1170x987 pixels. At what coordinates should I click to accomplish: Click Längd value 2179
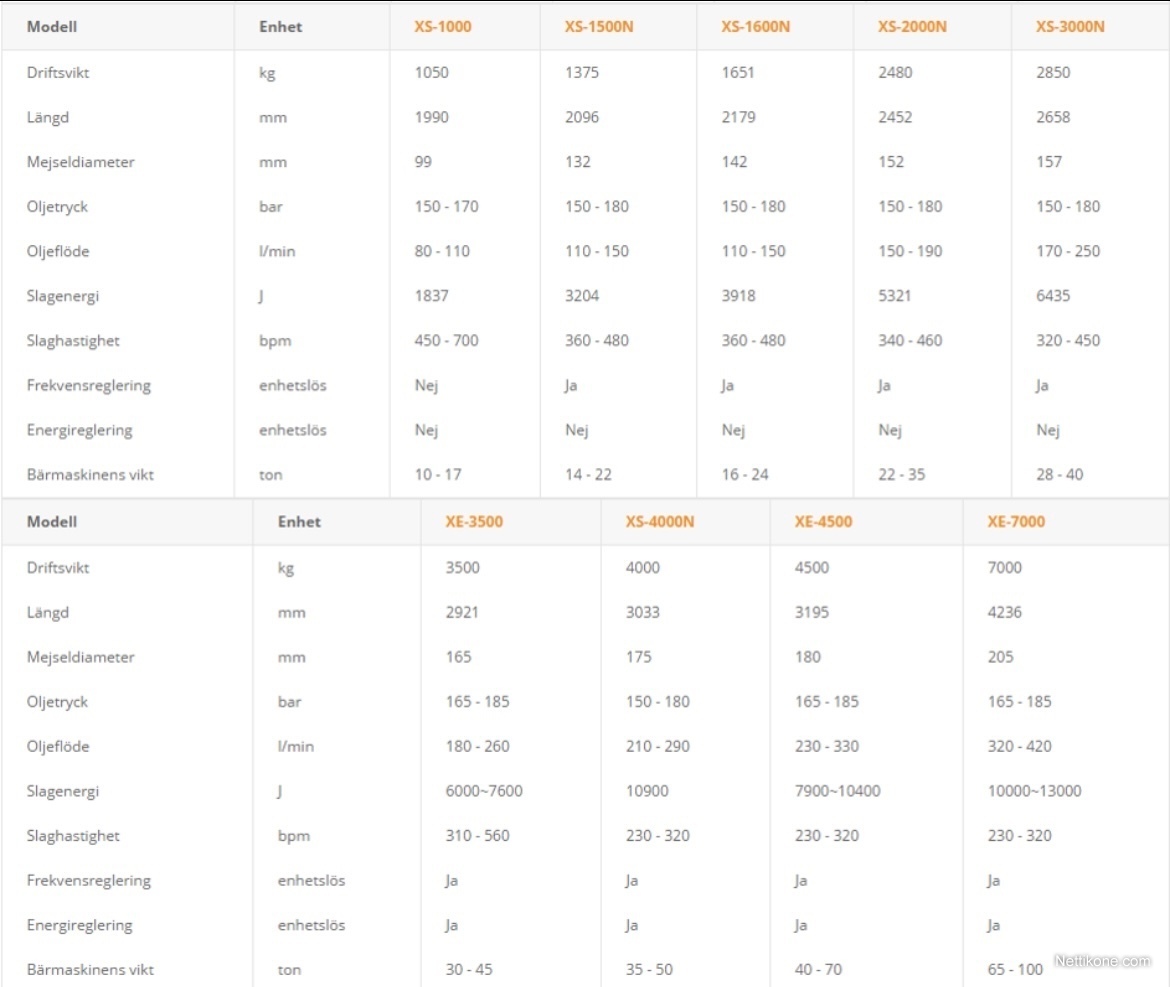coord(738,117)
